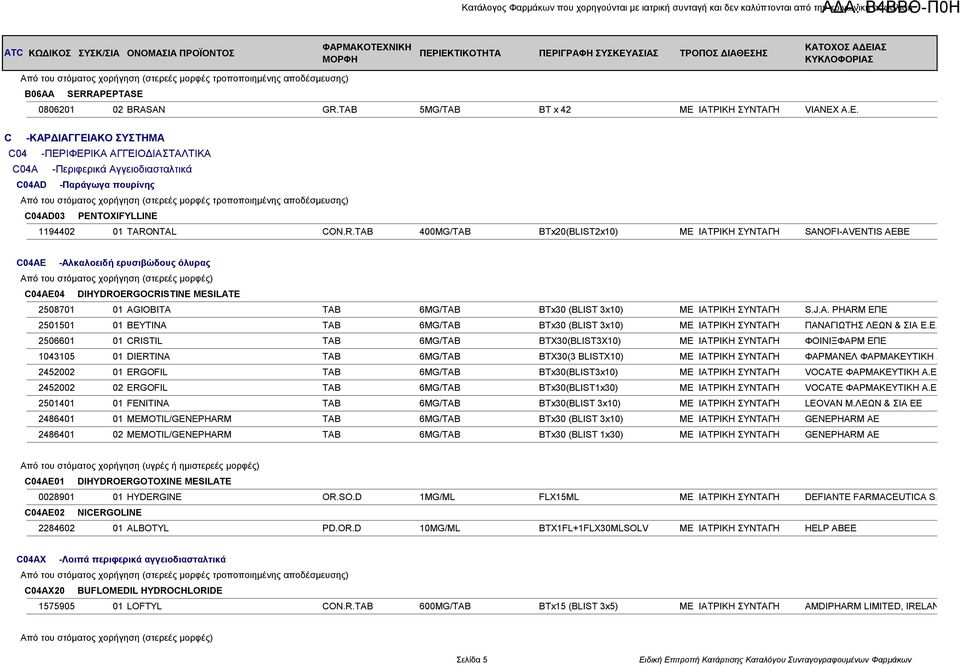Click the TARONTAL product name
The width and height of the screenshot is (960, 666).
151,231
